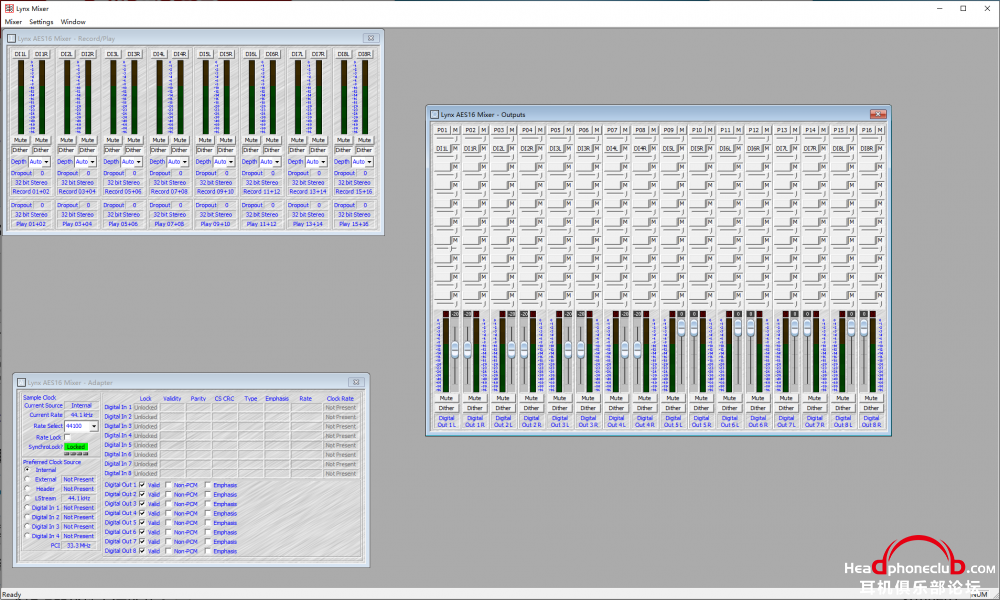Toggle the M button beside DI1L in Outputs
The image size is (1000, 600).
point(455,149)
